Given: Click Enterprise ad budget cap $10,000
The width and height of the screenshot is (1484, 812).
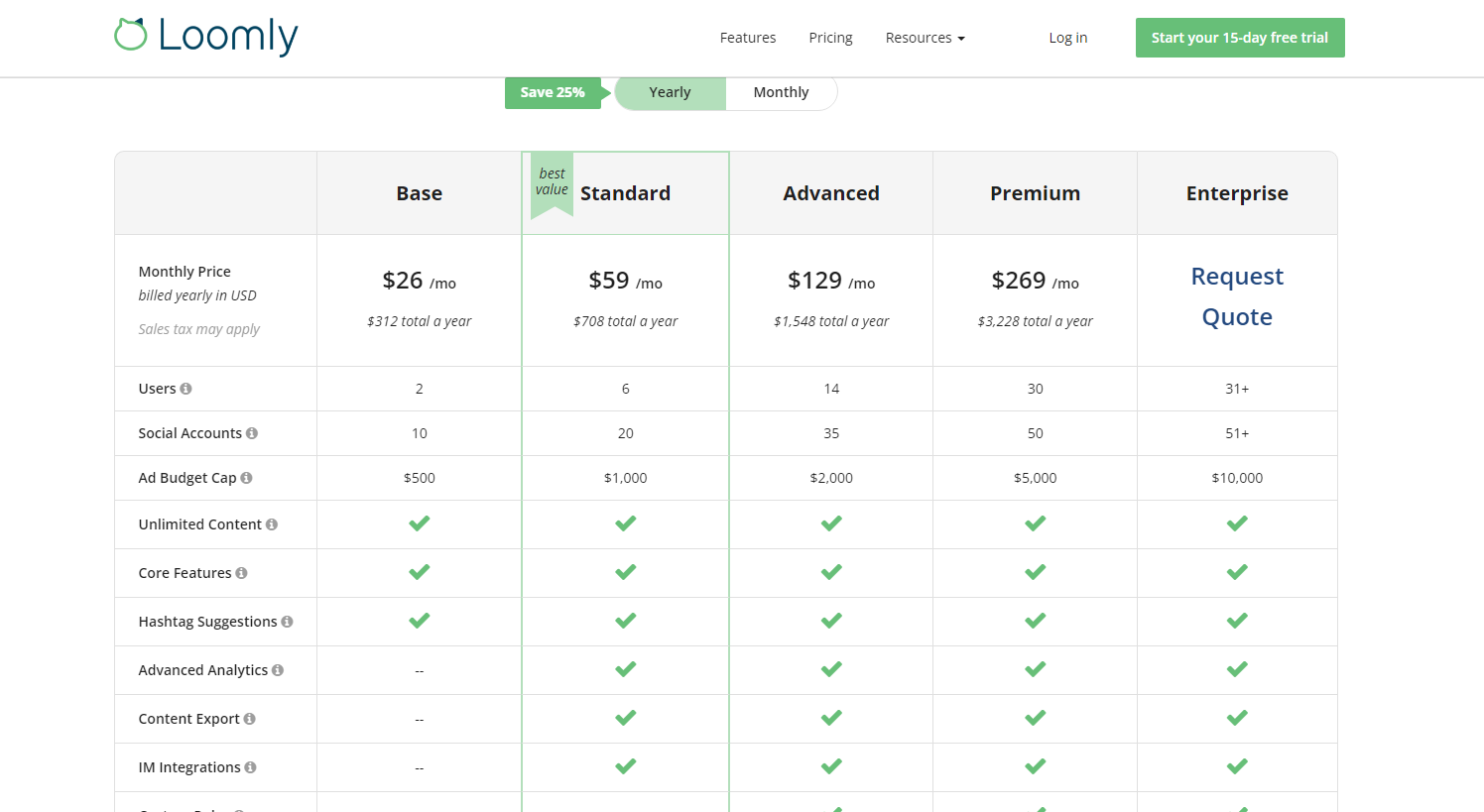Looking at the screenshot, I should pyautogui.click(x=1237, y=478).
